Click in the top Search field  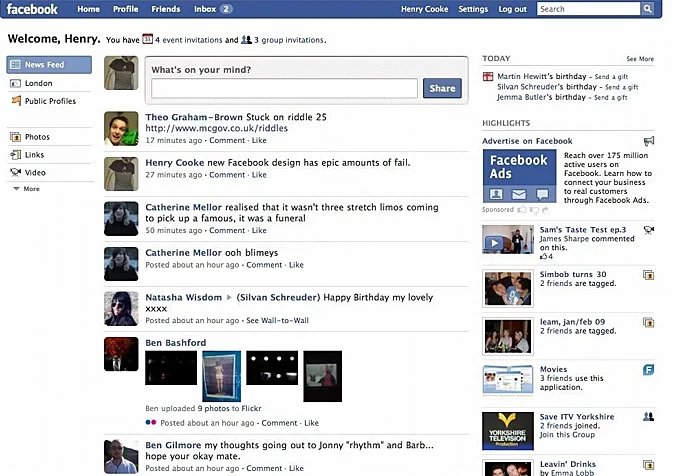[588, 9]
